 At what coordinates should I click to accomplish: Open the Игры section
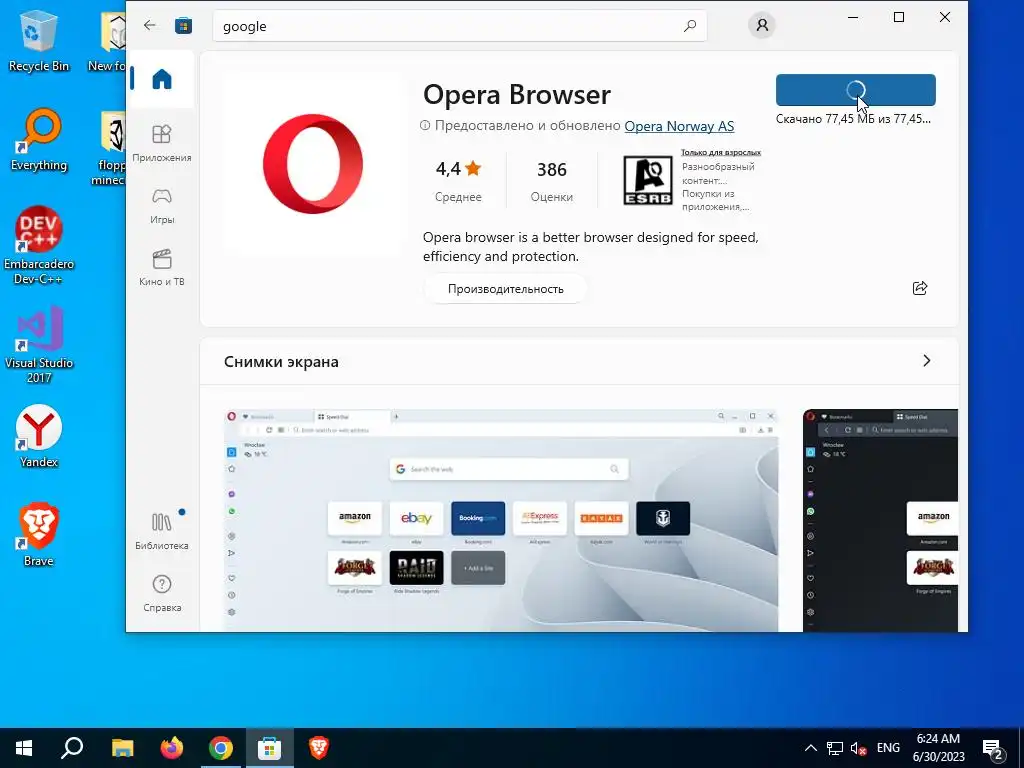(x=162, y=206)
